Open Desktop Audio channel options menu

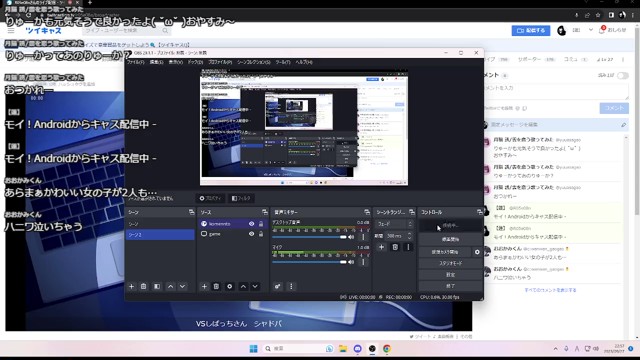pos(363,237)
